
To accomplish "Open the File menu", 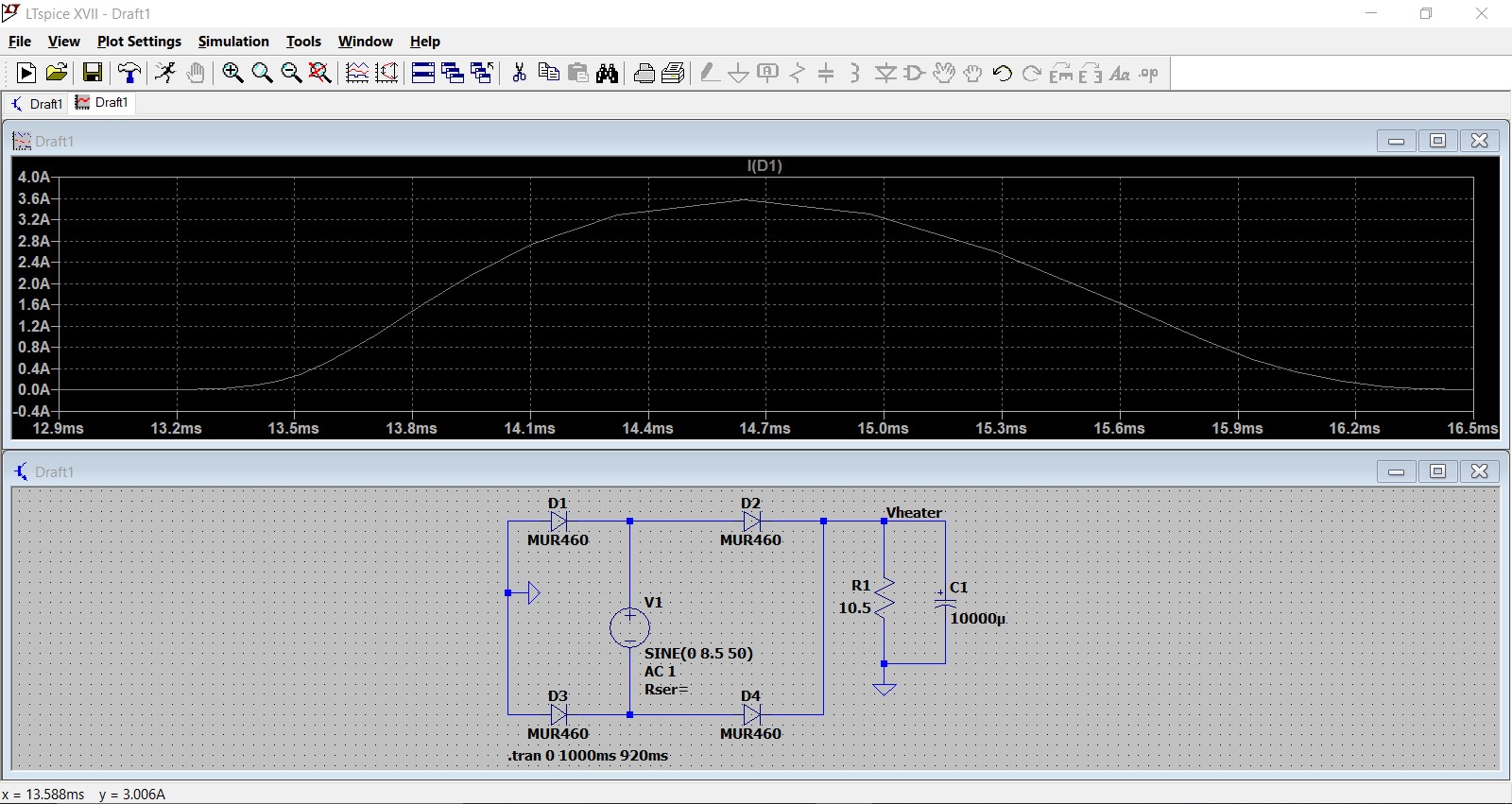I will click(20, 42).
